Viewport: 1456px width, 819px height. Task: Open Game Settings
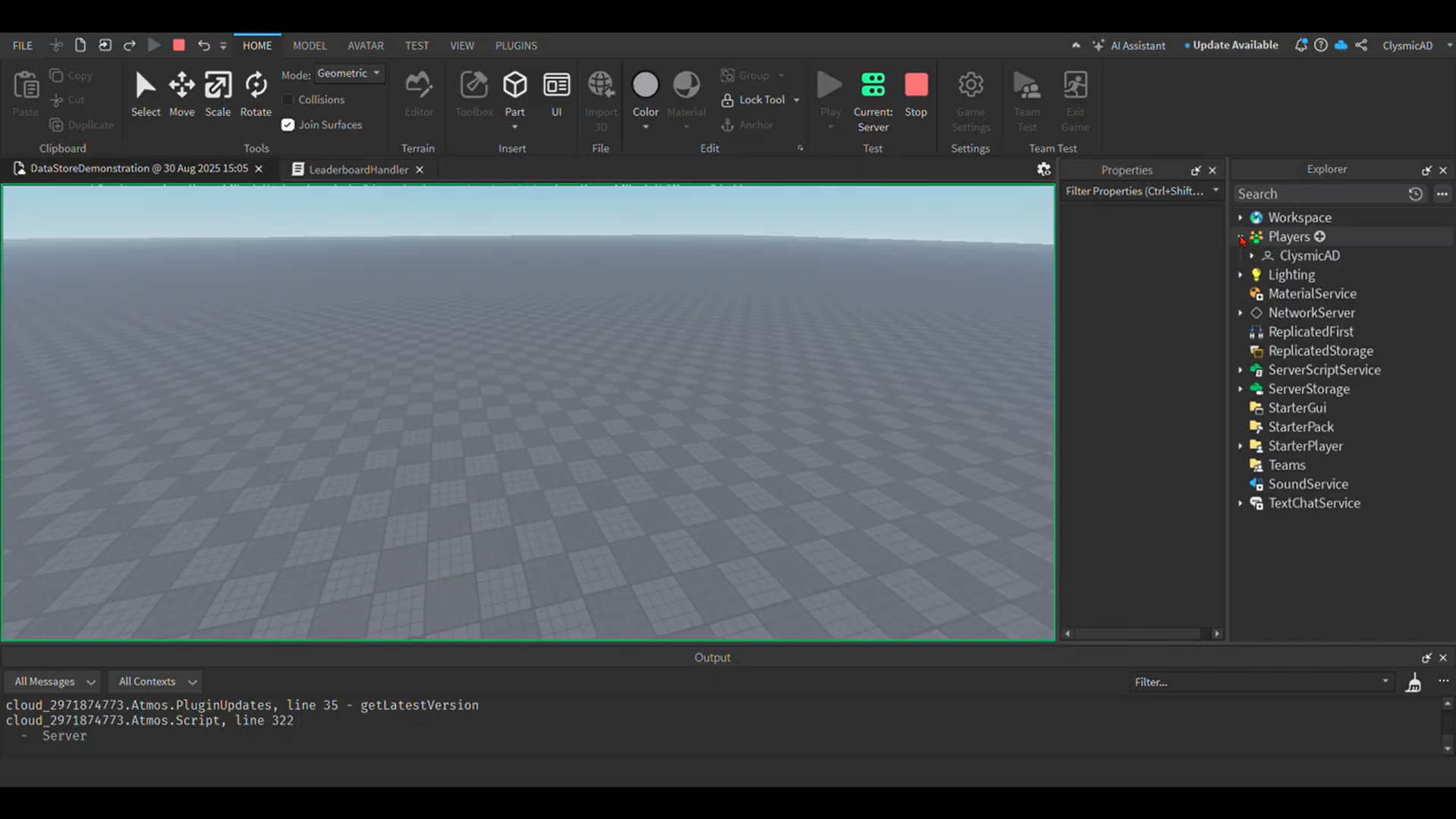[970, 101]
